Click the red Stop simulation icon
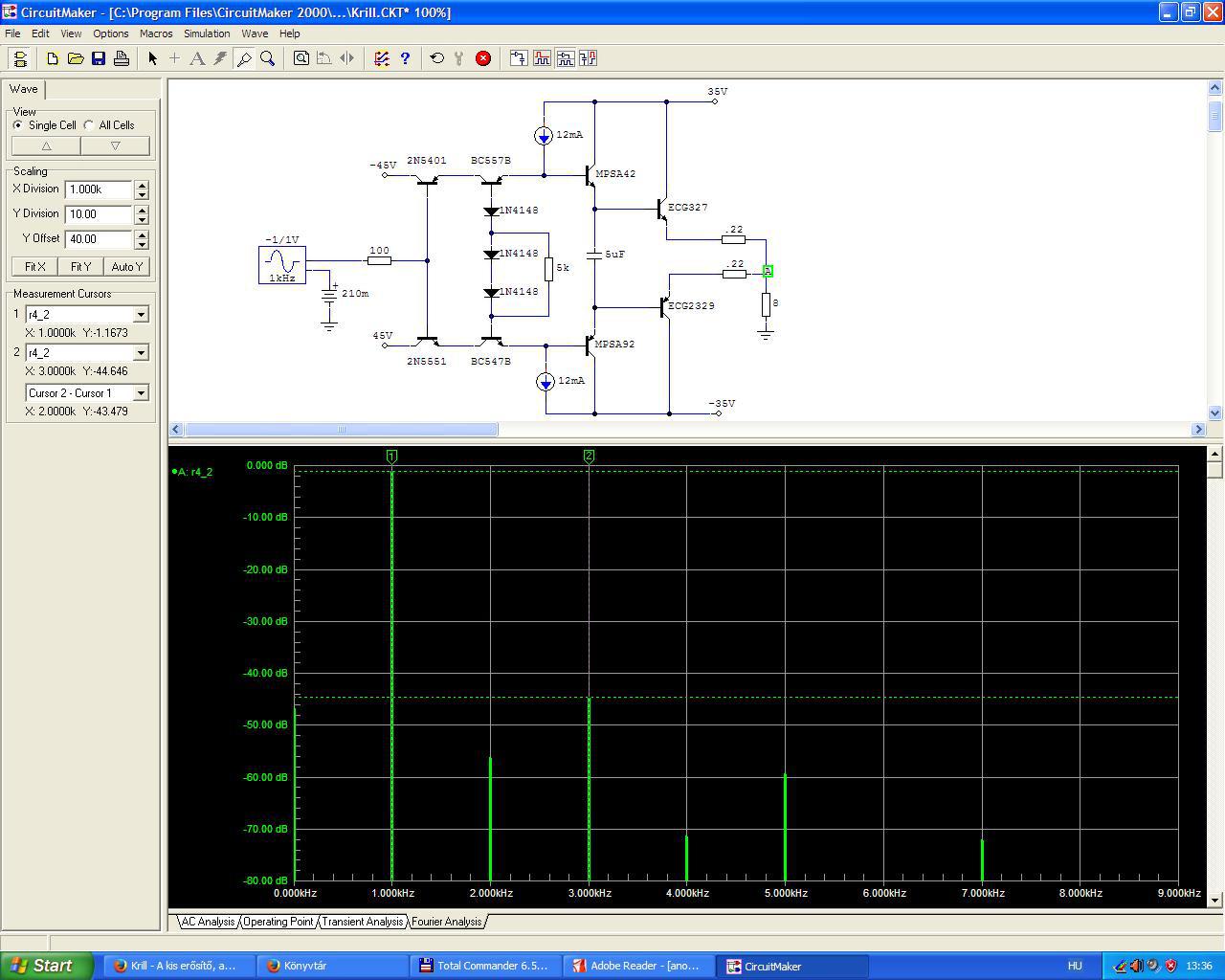 click(483, 58)
